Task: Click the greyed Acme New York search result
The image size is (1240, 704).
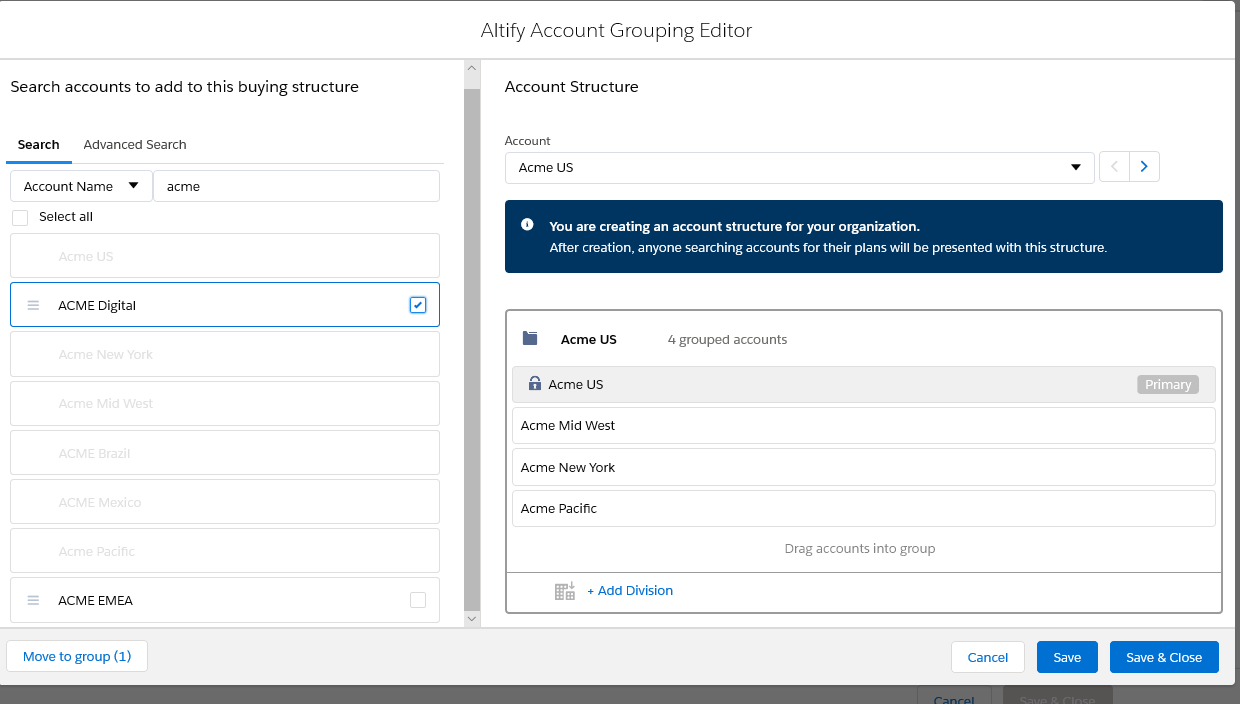Action: click(225, 354)
